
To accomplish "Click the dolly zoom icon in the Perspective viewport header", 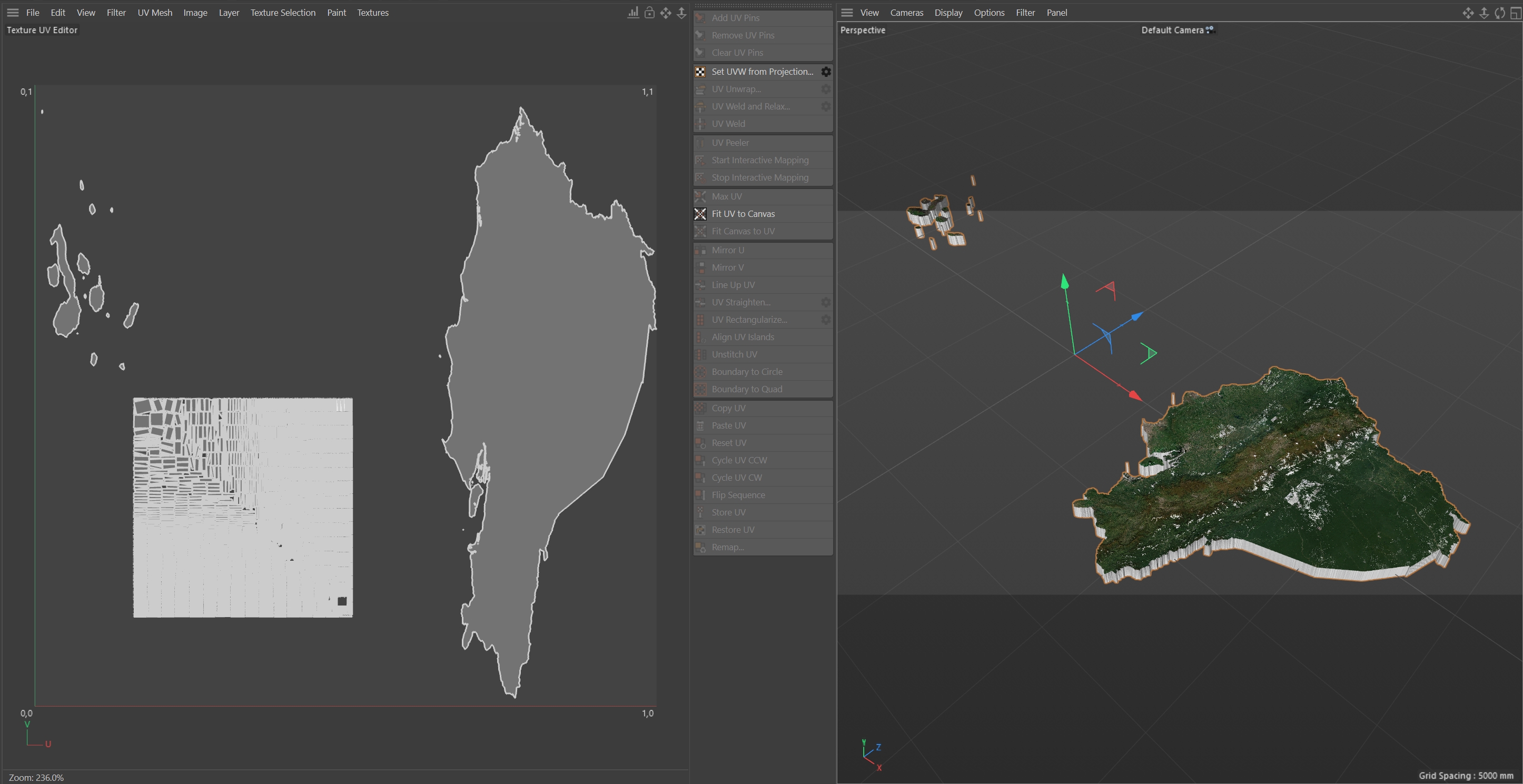I will 1484,13.
